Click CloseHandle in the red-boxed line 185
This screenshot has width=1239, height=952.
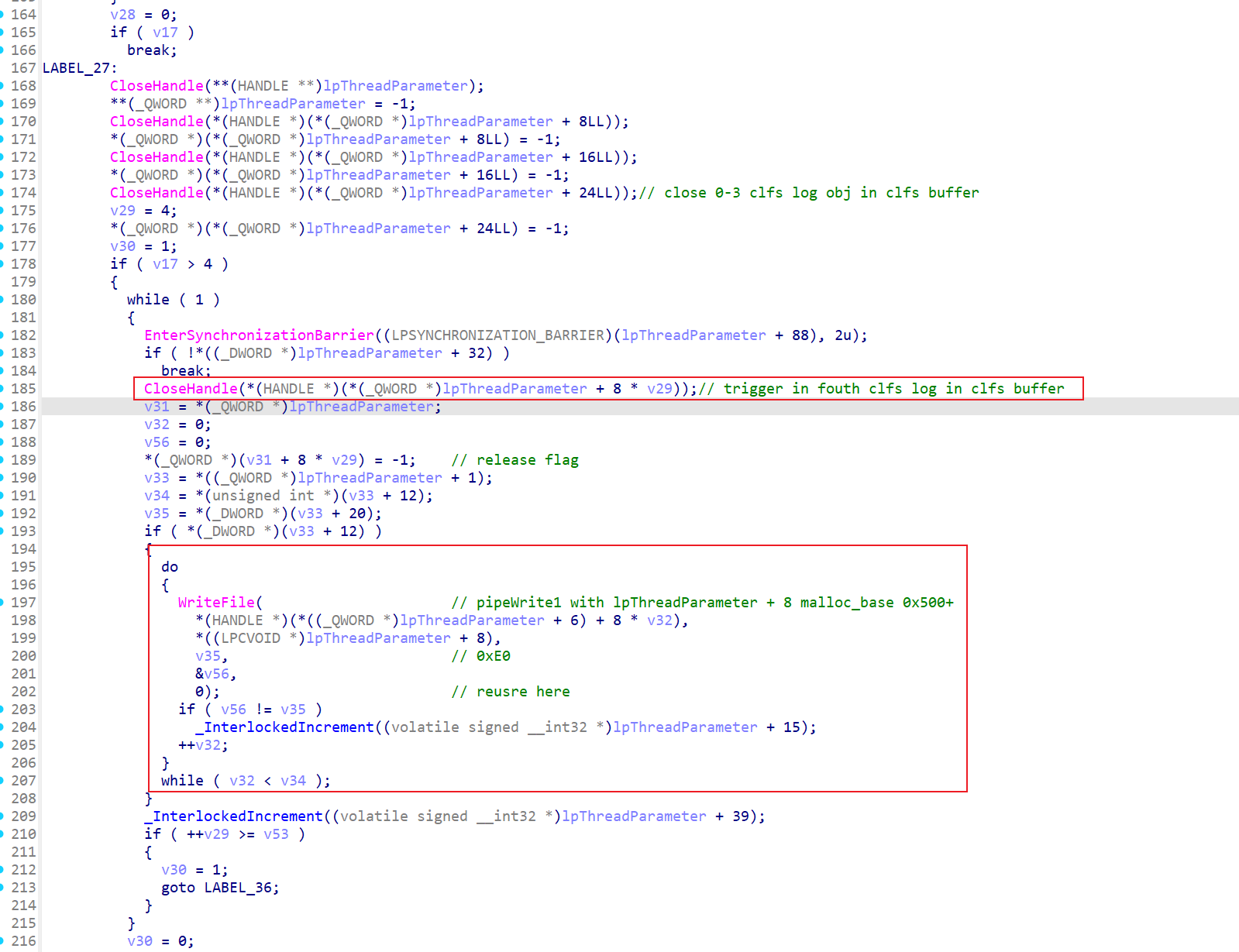coord(191,389)
